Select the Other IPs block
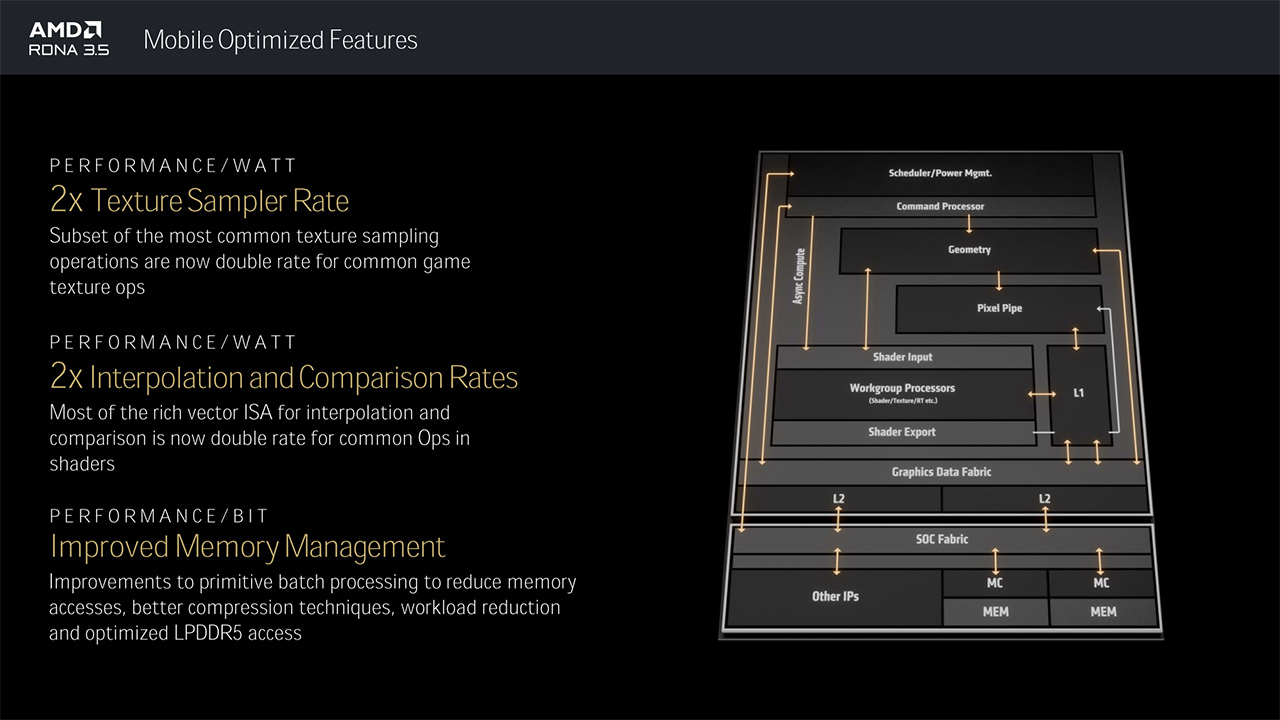The image size is (1280, 720). (835, 596)
